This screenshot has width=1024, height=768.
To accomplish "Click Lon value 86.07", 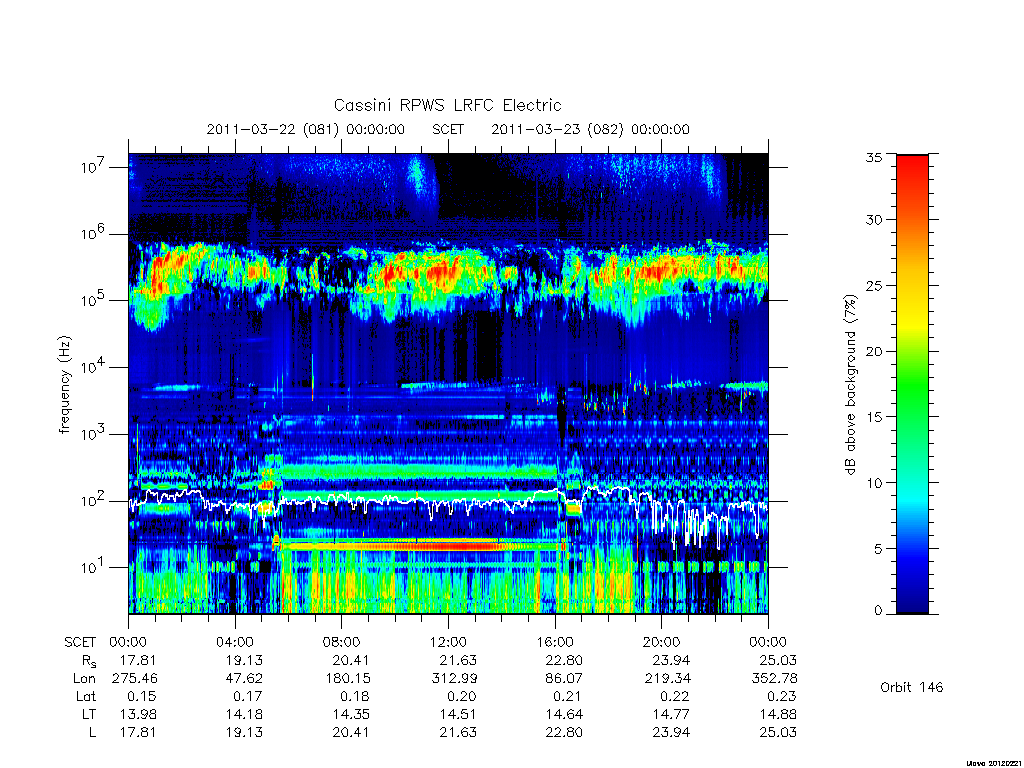I will [564, 679].
